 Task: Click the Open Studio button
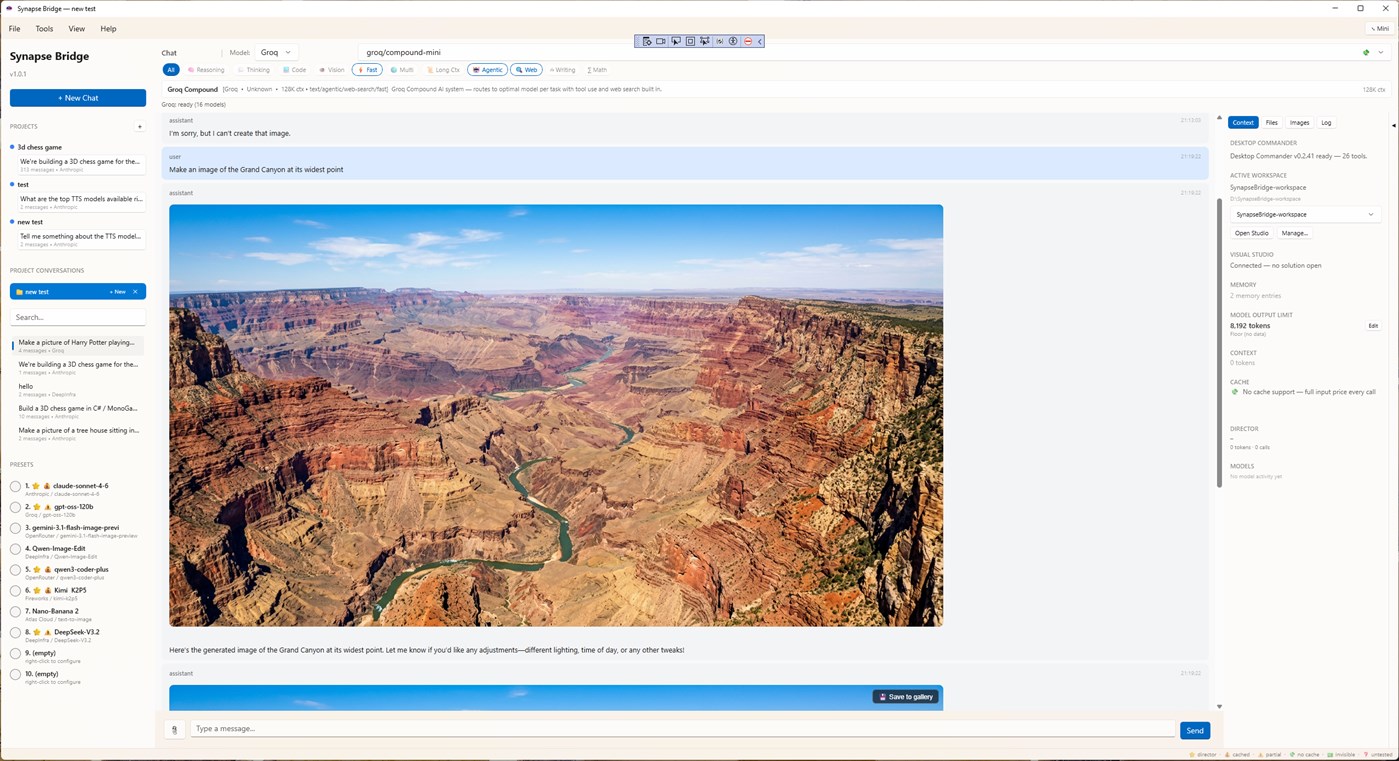(1251, 233)
